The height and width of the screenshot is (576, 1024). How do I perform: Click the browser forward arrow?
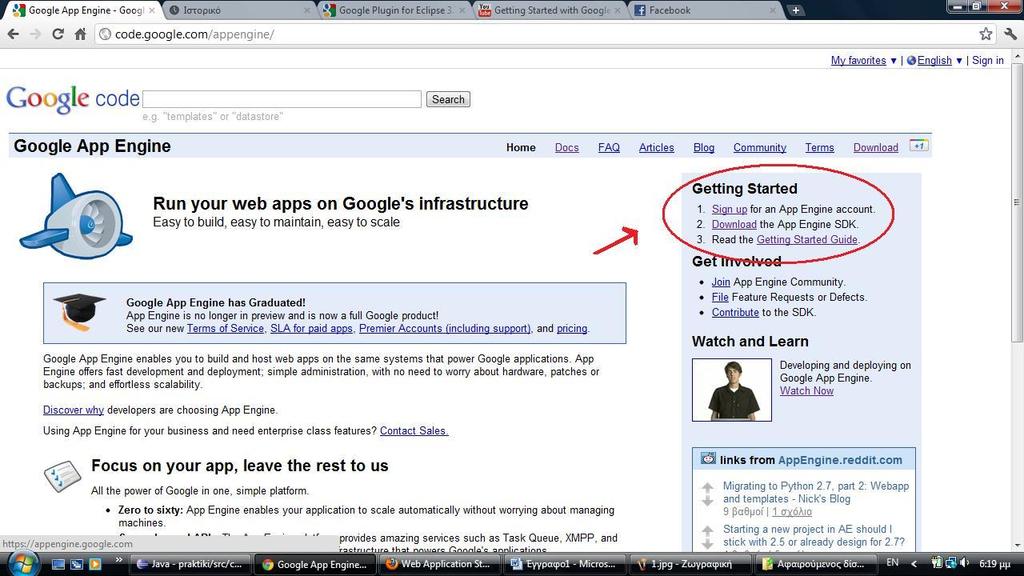(35, 34)
